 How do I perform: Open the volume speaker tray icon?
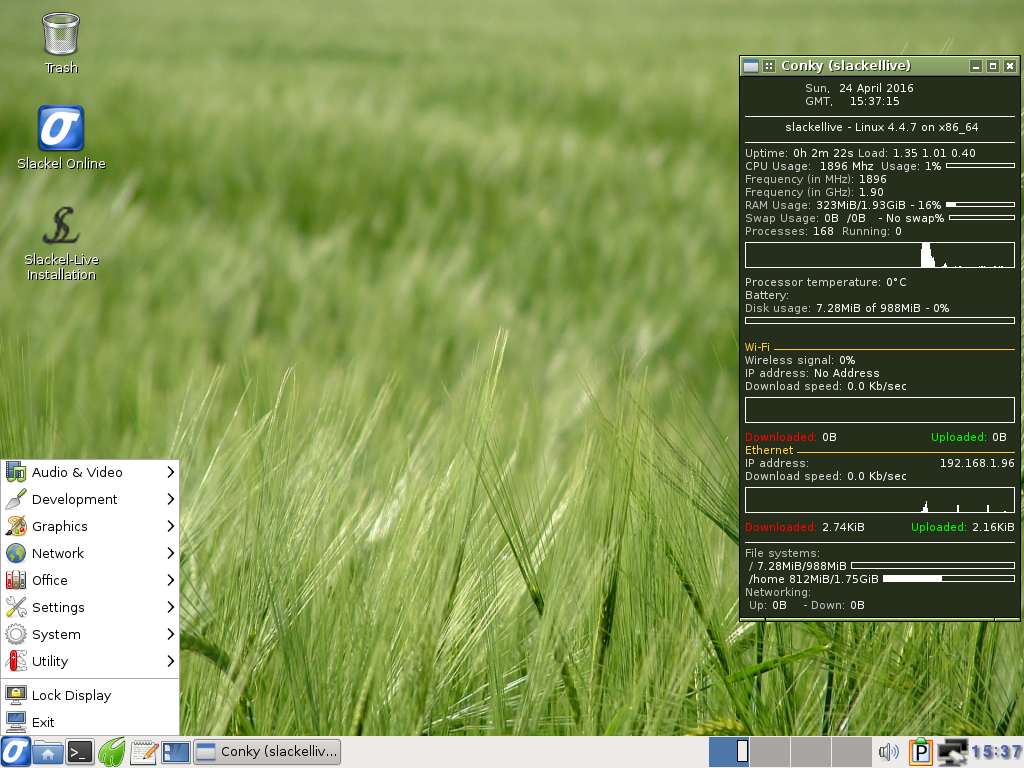[x=888, y=752]
